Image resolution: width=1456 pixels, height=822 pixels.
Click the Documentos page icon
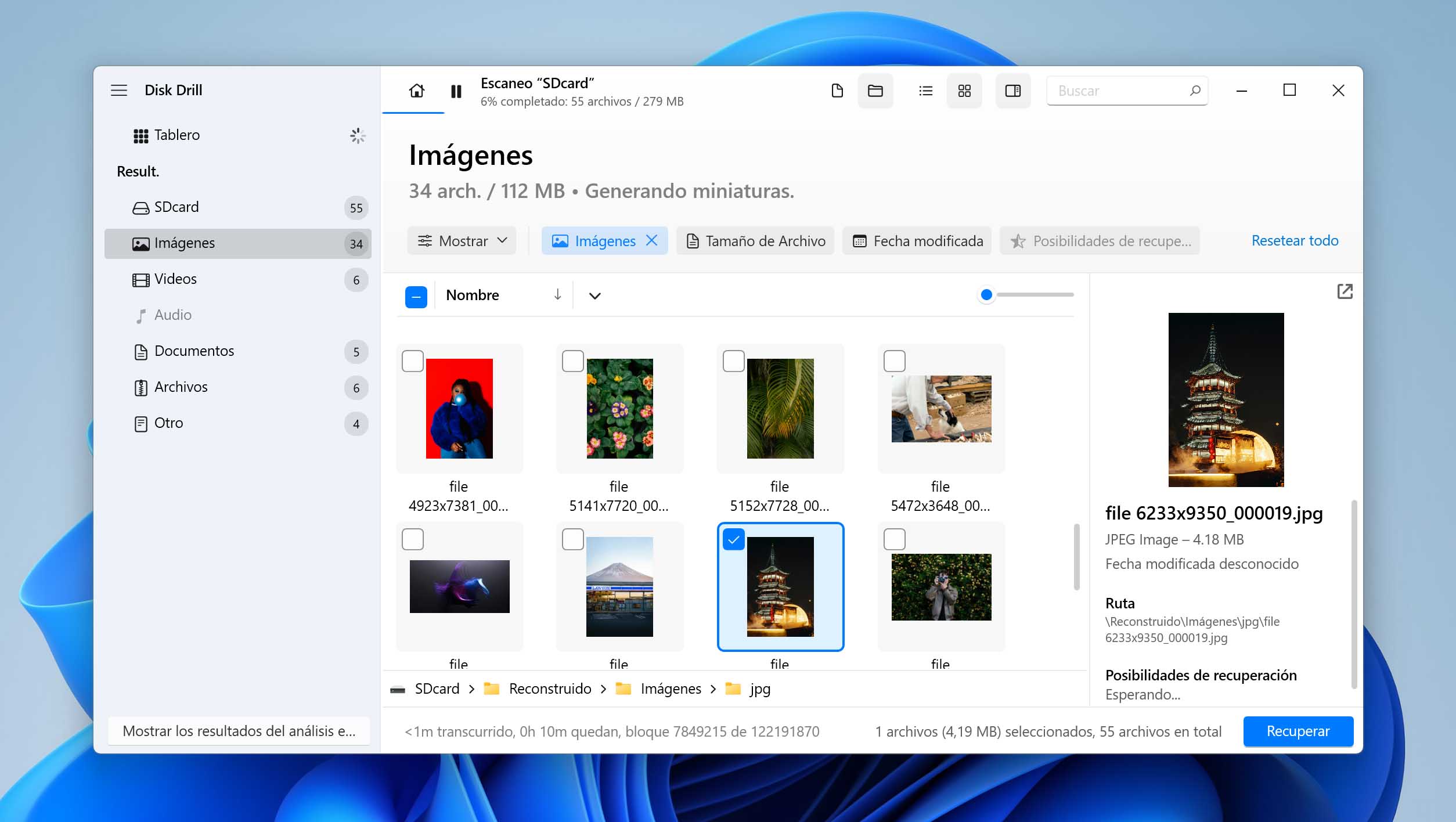(x=140, y=352)
